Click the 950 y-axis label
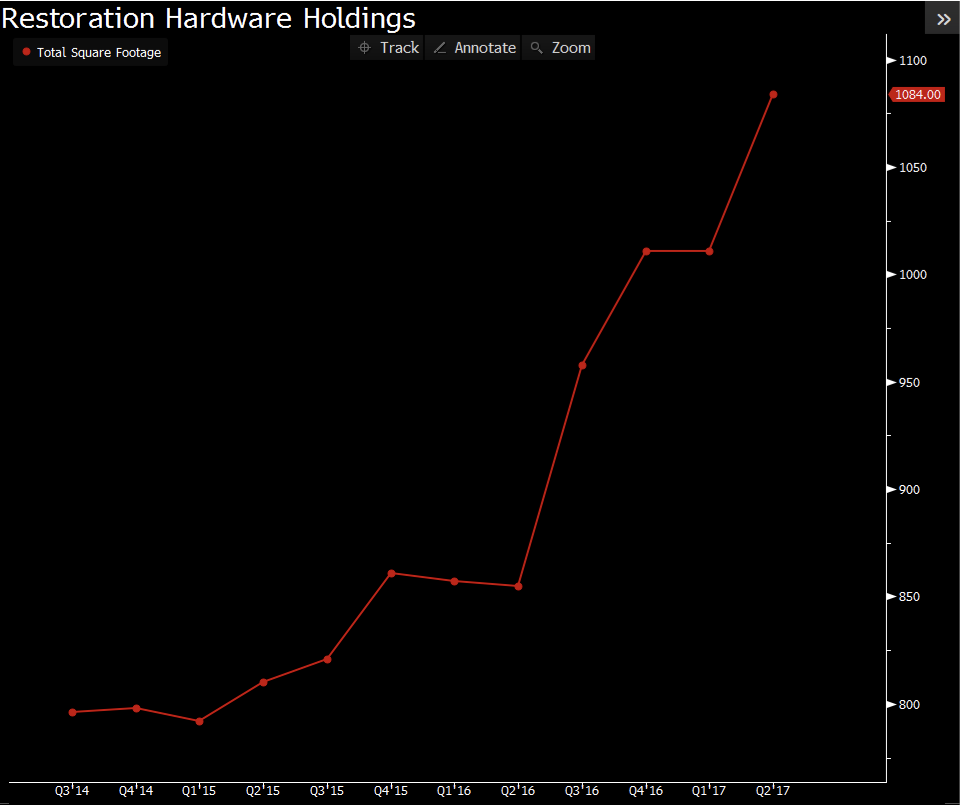The width and height of the screenshot is (960, 805). coord(909,383)
